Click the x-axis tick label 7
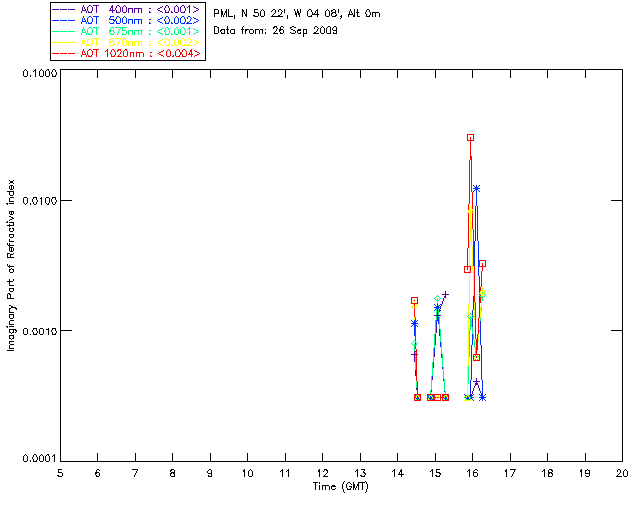 [135, 473]
